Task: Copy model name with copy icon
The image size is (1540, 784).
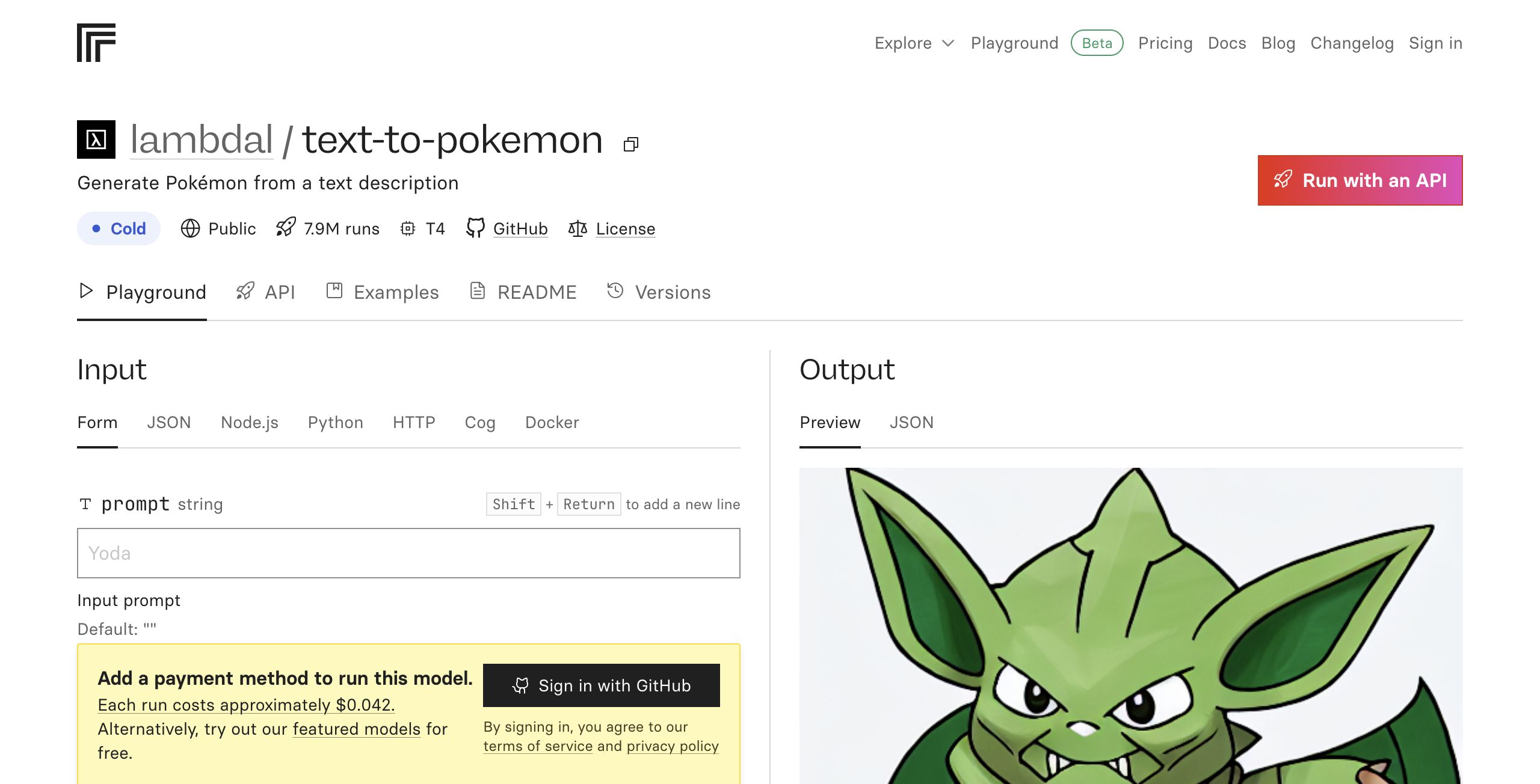Action: click(631, 144)
